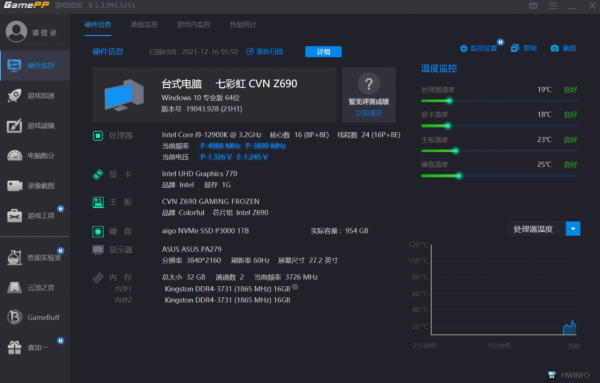Open the 游戏工具 toolbox sidebar item
This screenshot has width=600, height=383.
tap(35, 216)
